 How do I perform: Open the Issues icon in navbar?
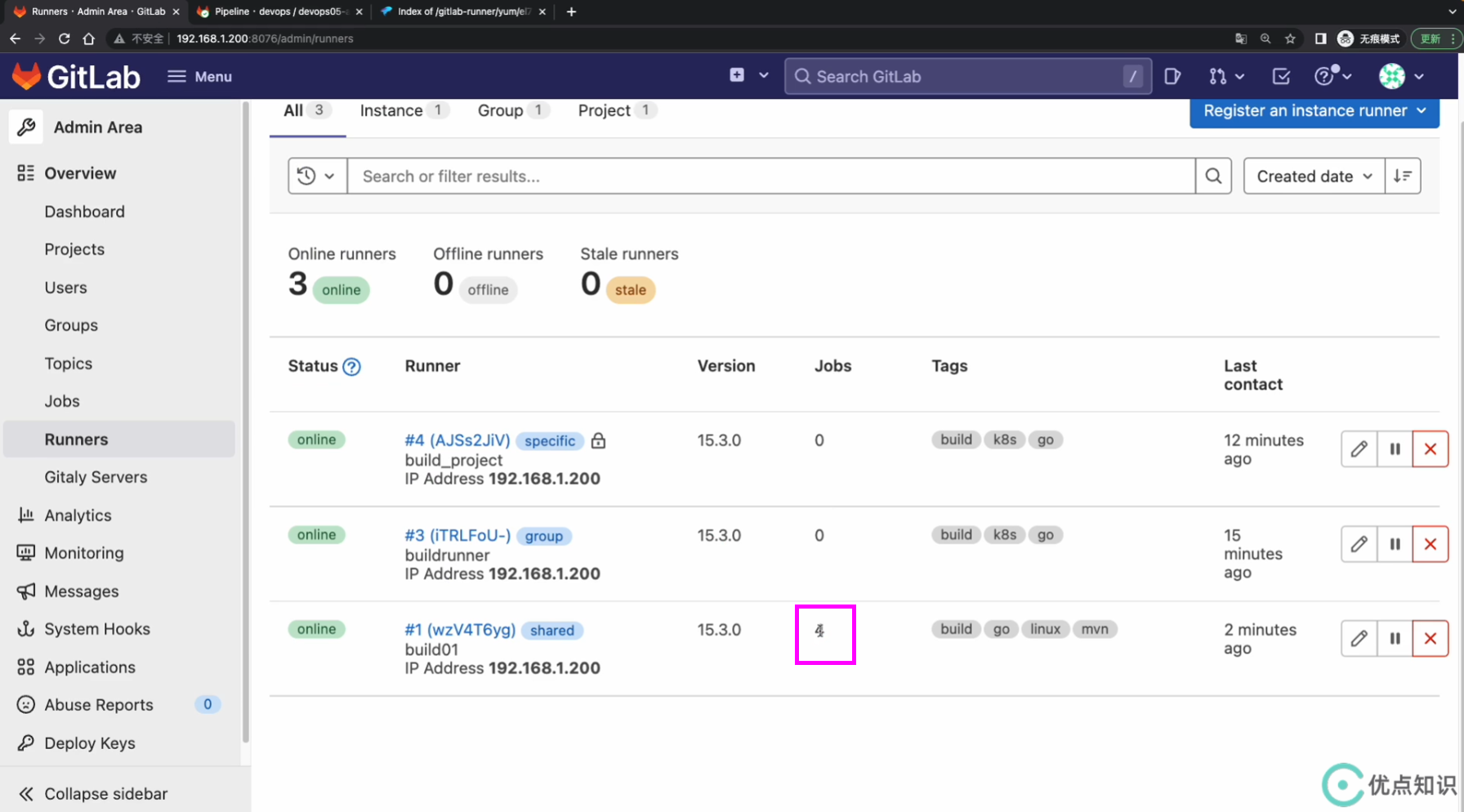tap(1172, 76)
